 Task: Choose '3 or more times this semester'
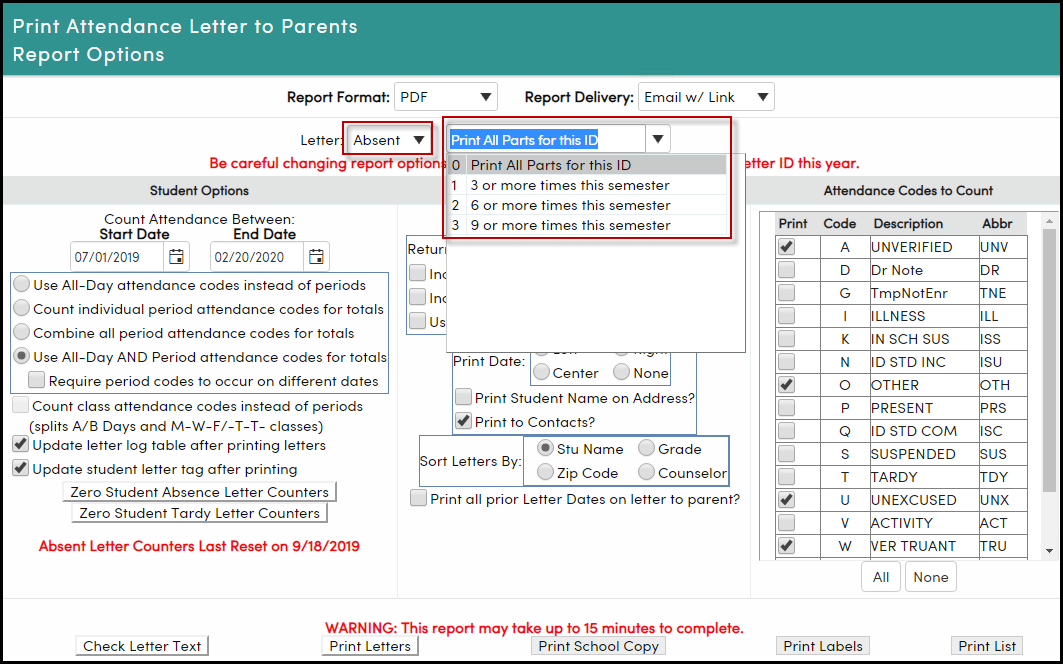pos(587,185)
